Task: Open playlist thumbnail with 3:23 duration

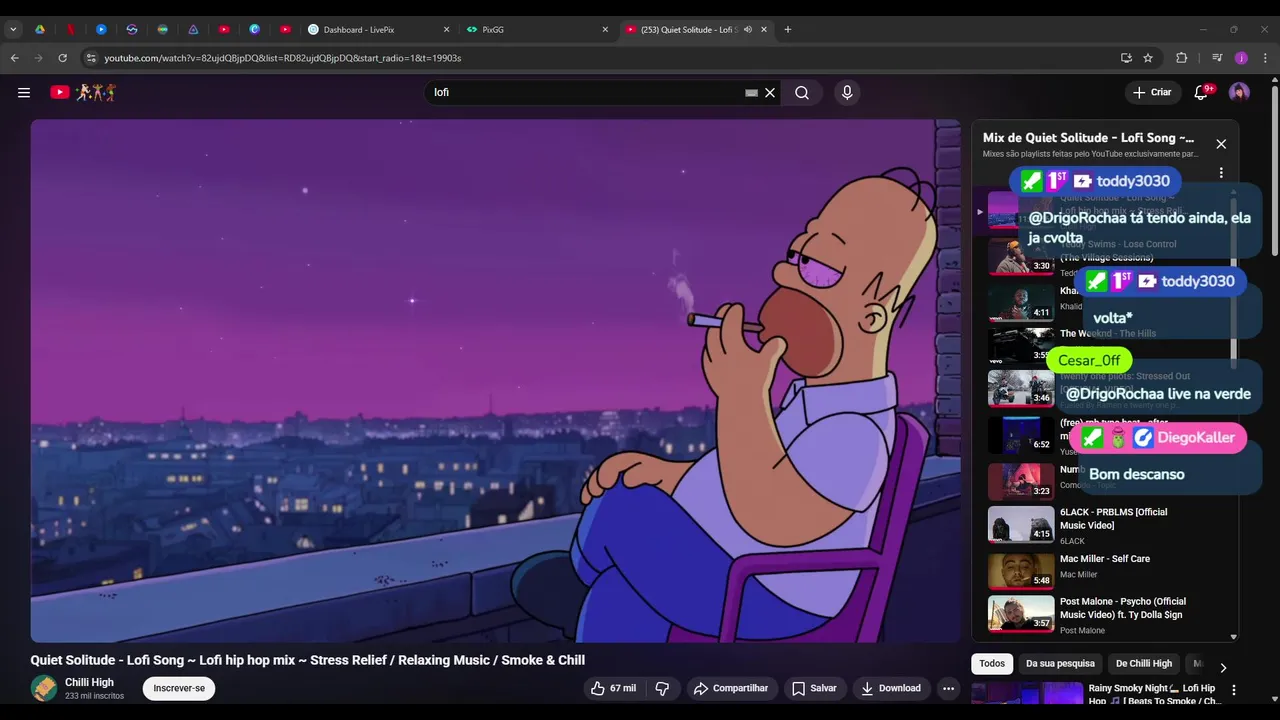Action: (x=1021, y=481)
